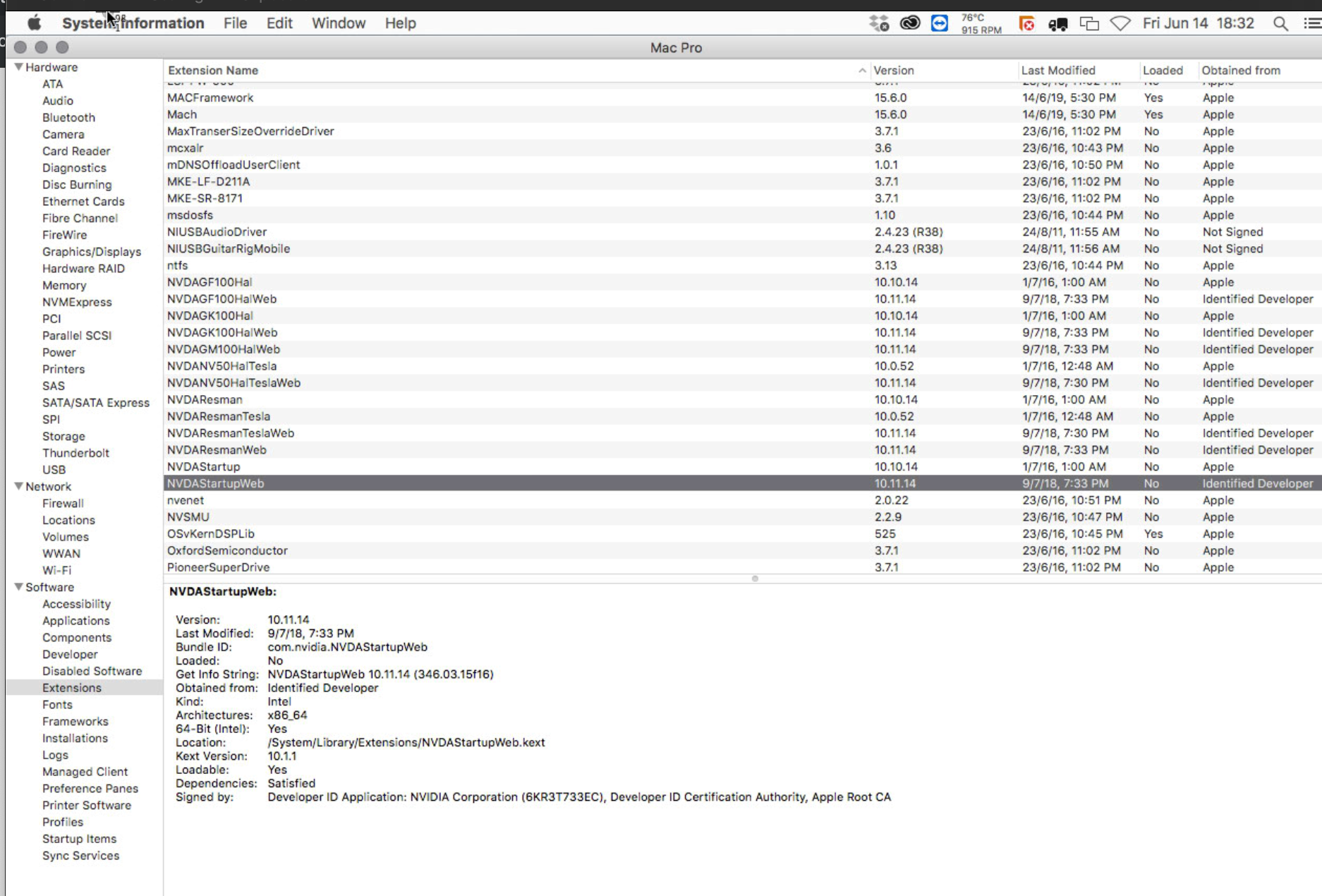Select the NVDAGK100HalWeb row
The image size is (1322, 896).
[x=743, y=332]
